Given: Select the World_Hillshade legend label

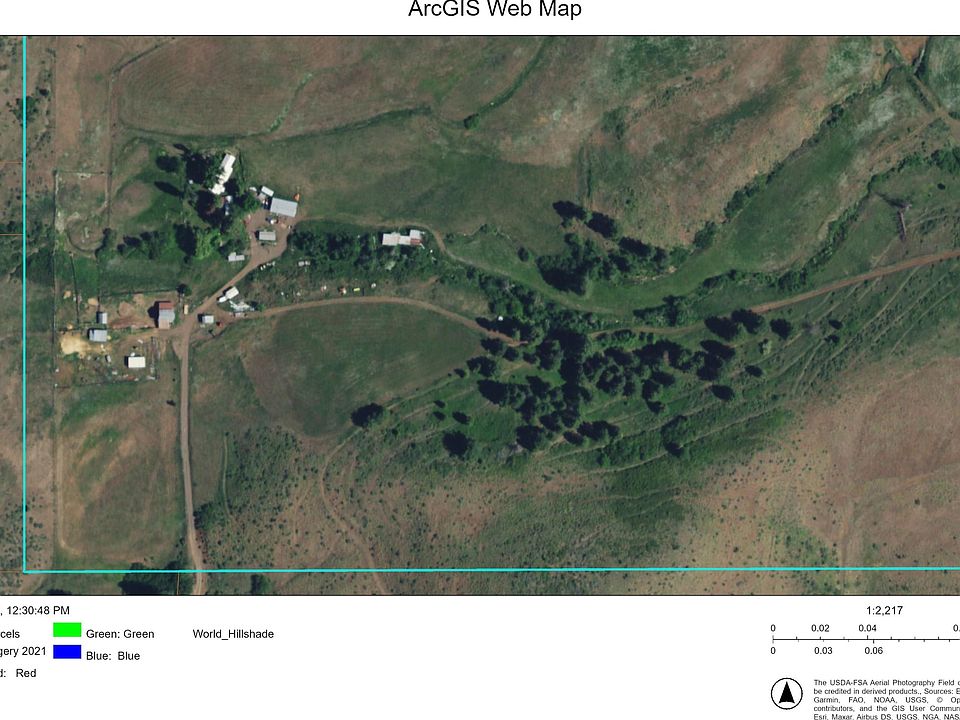Looking at the screenshot, I should pos(233,634).
